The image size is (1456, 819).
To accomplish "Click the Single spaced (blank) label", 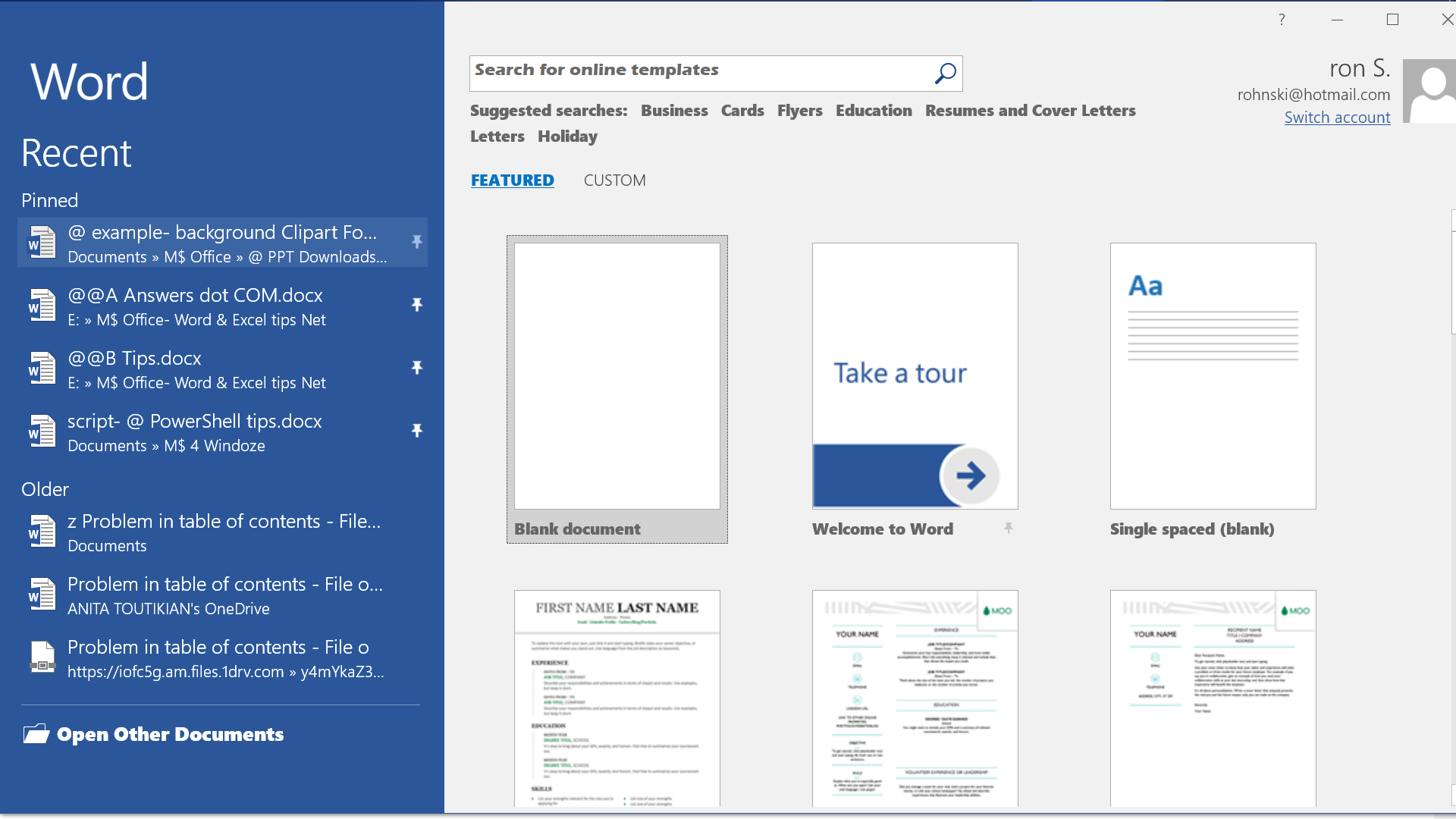I will pyautogui.click(x=1192, y=529).
